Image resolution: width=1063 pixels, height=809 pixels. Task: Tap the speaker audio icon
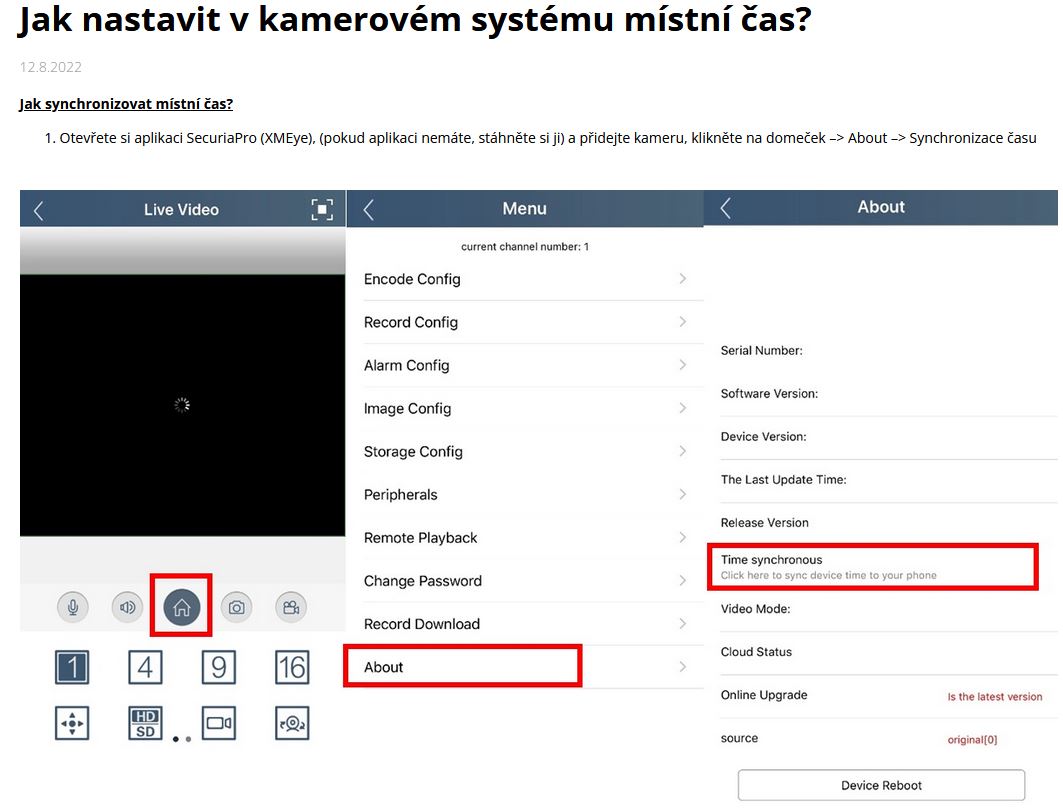[126, 606]
